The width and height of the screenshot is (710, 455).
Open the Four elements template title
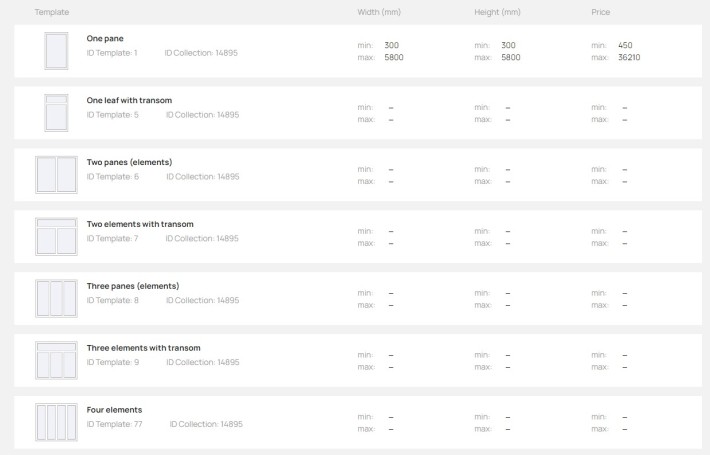point(114,410)
